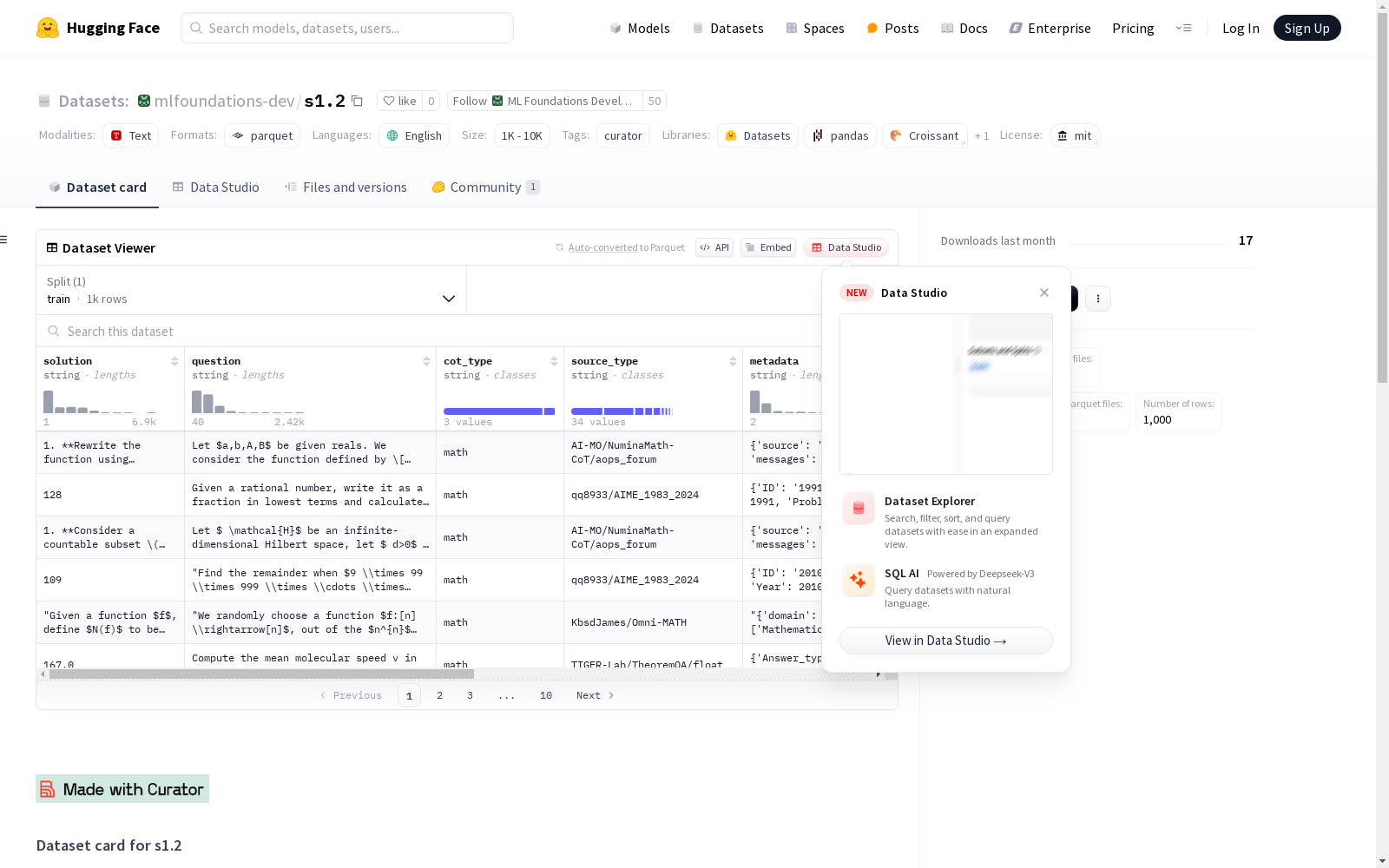Image resolution: width=1389 pixels, height=868 pixels.
Task: Sort the solution column
Action: coord(174,361)
